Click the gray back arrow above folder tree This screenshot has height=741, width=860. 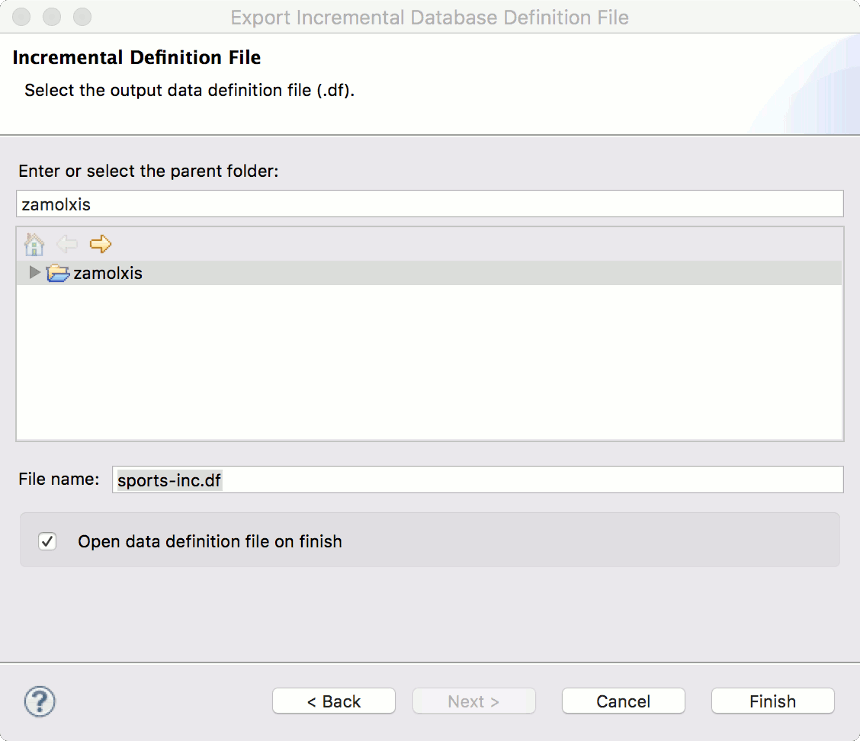tap(67, 244)
